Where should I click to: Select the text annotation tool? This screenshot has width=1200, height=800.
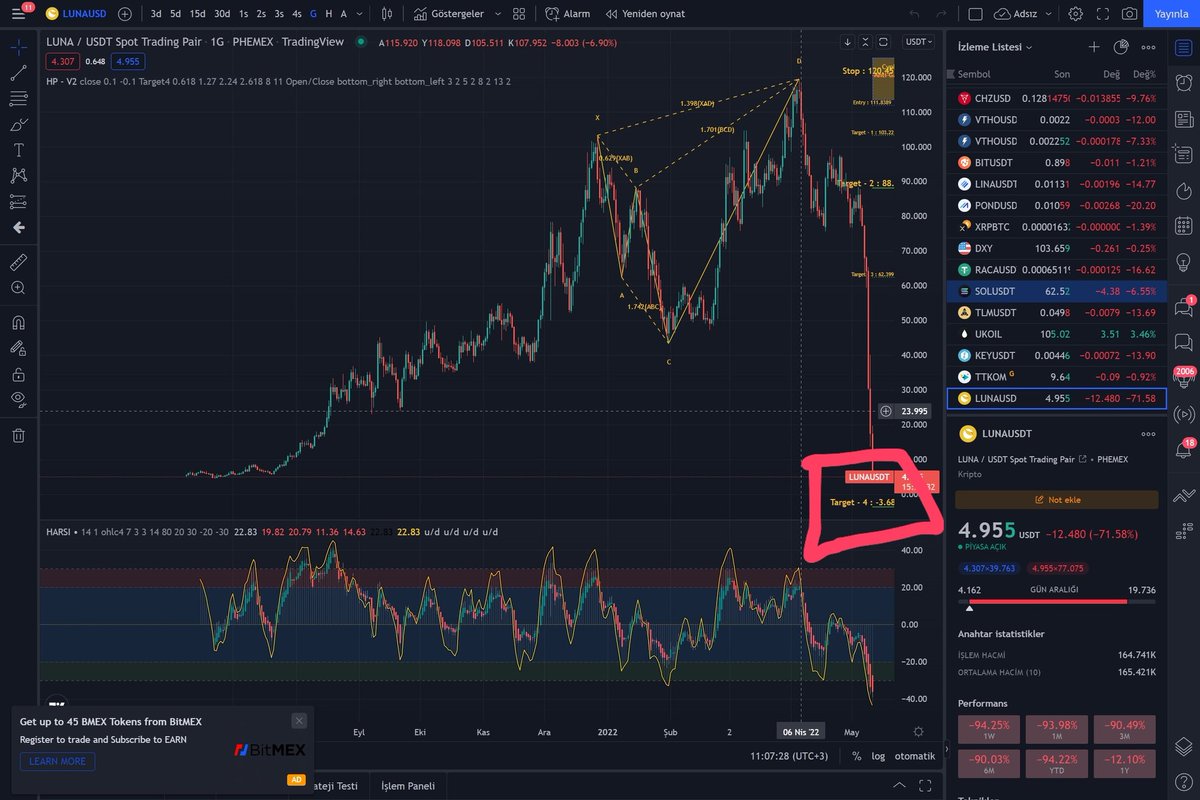[18, 150]
